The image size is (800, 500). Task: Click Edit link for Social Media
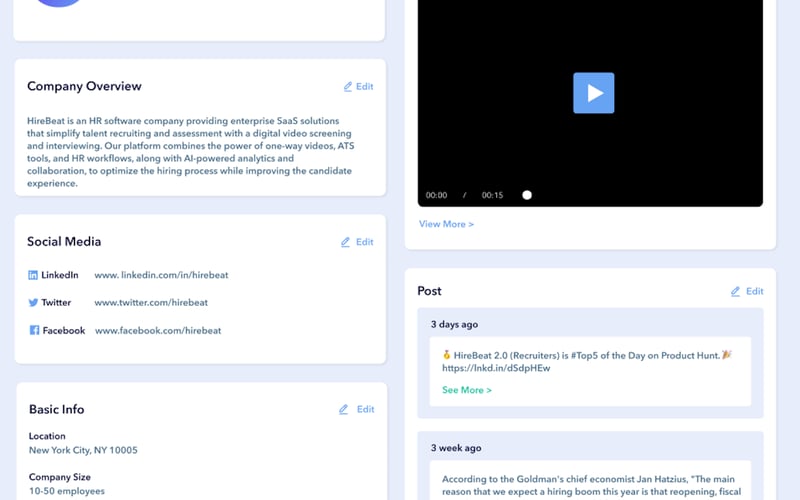364,242
